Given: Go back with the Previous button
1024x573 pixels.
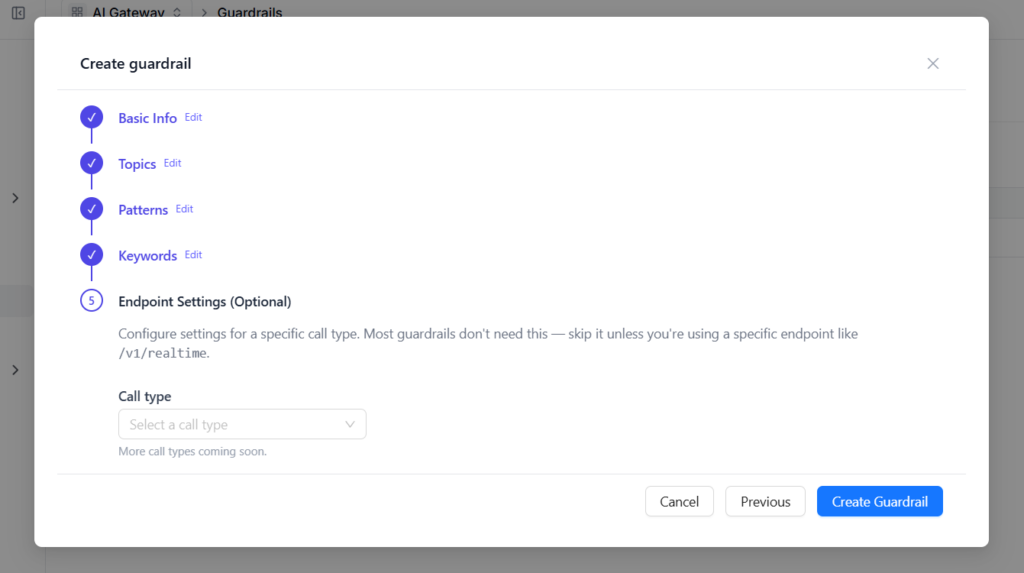Looking at the screenshot, I should click(x=765, y=501).
